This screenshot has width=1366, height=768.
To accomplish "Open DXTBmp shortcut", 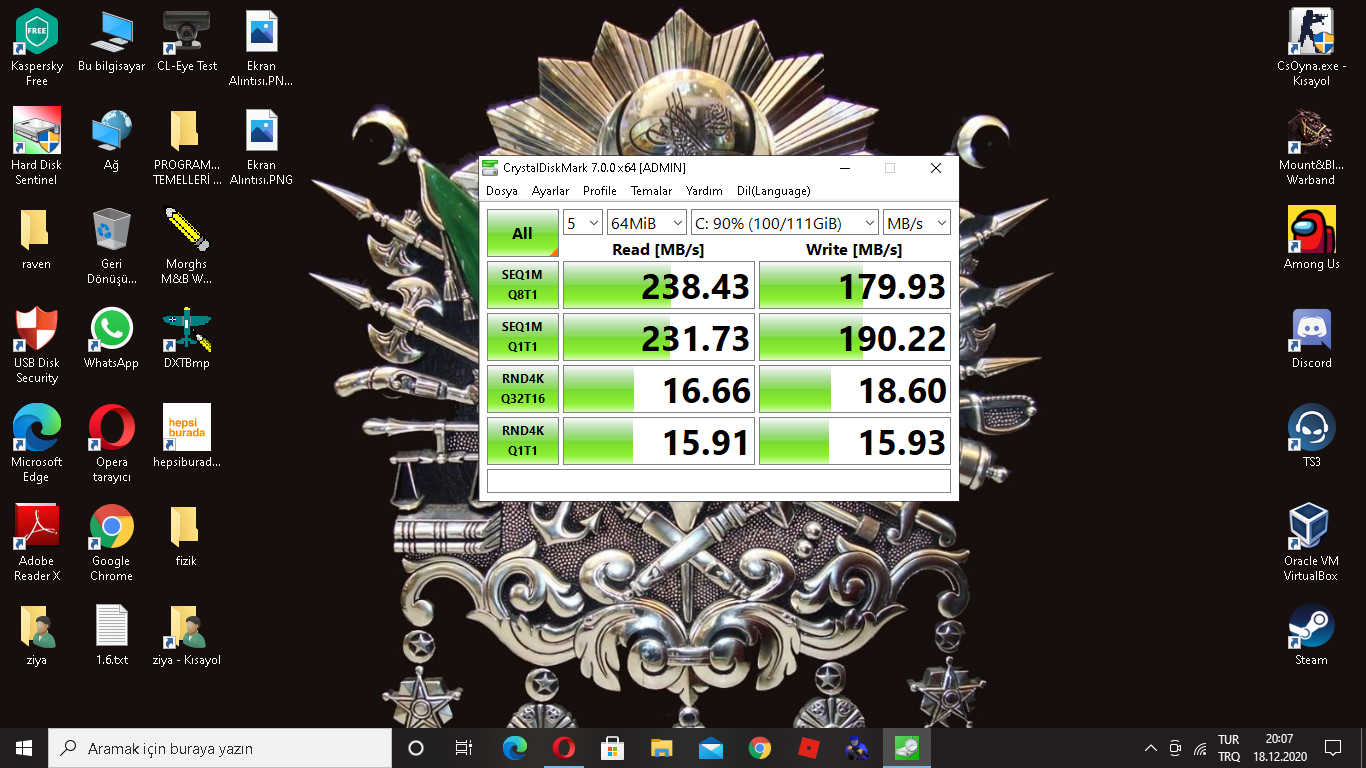I will (186, 338).
